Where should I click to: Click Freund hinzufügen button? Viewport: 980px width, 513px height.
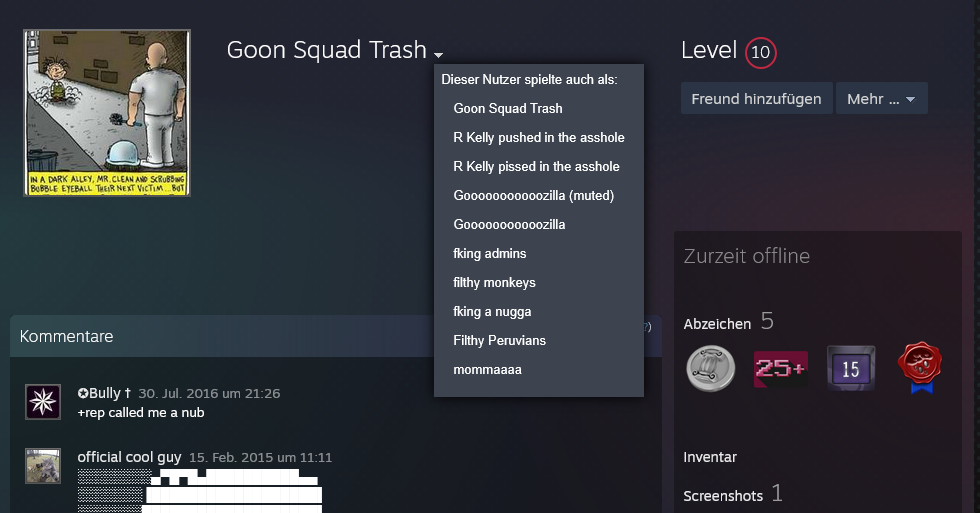click(756, 99)
